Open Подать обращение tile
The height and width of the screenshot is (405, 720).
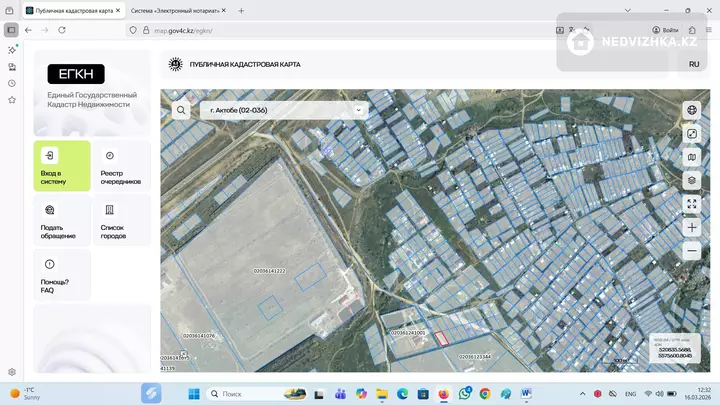[62, 220]
